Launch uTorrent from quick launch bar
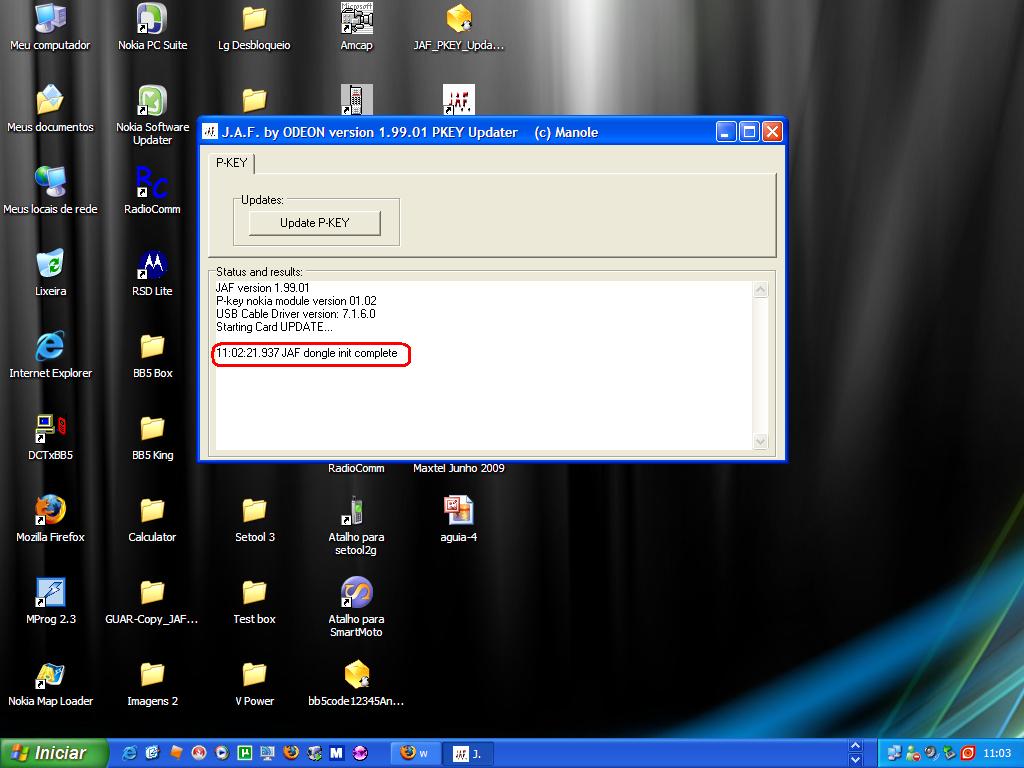 click(x=245, y=753)
